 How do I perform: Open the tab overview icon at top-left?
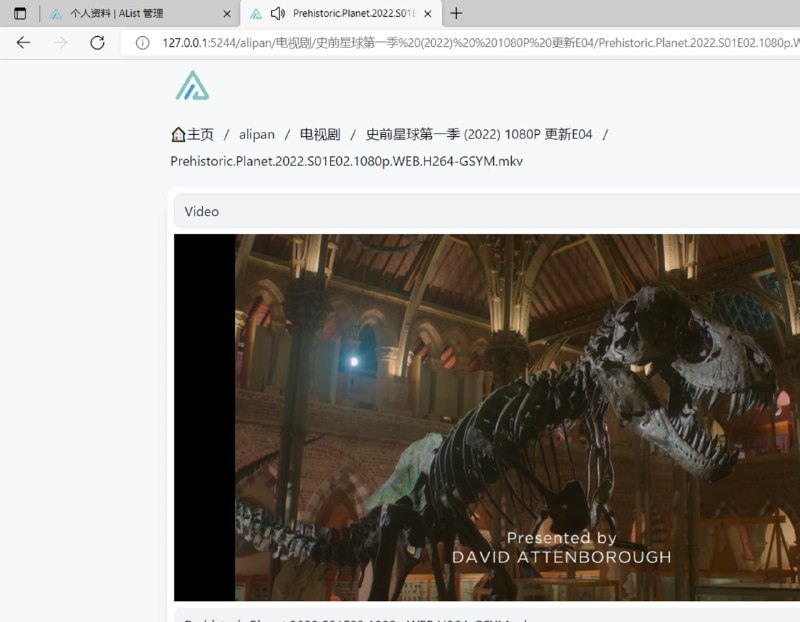click(20, 13)
